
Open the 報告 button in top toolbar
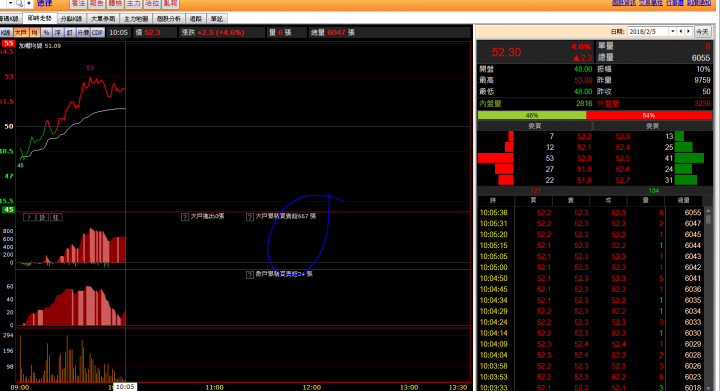97,4
